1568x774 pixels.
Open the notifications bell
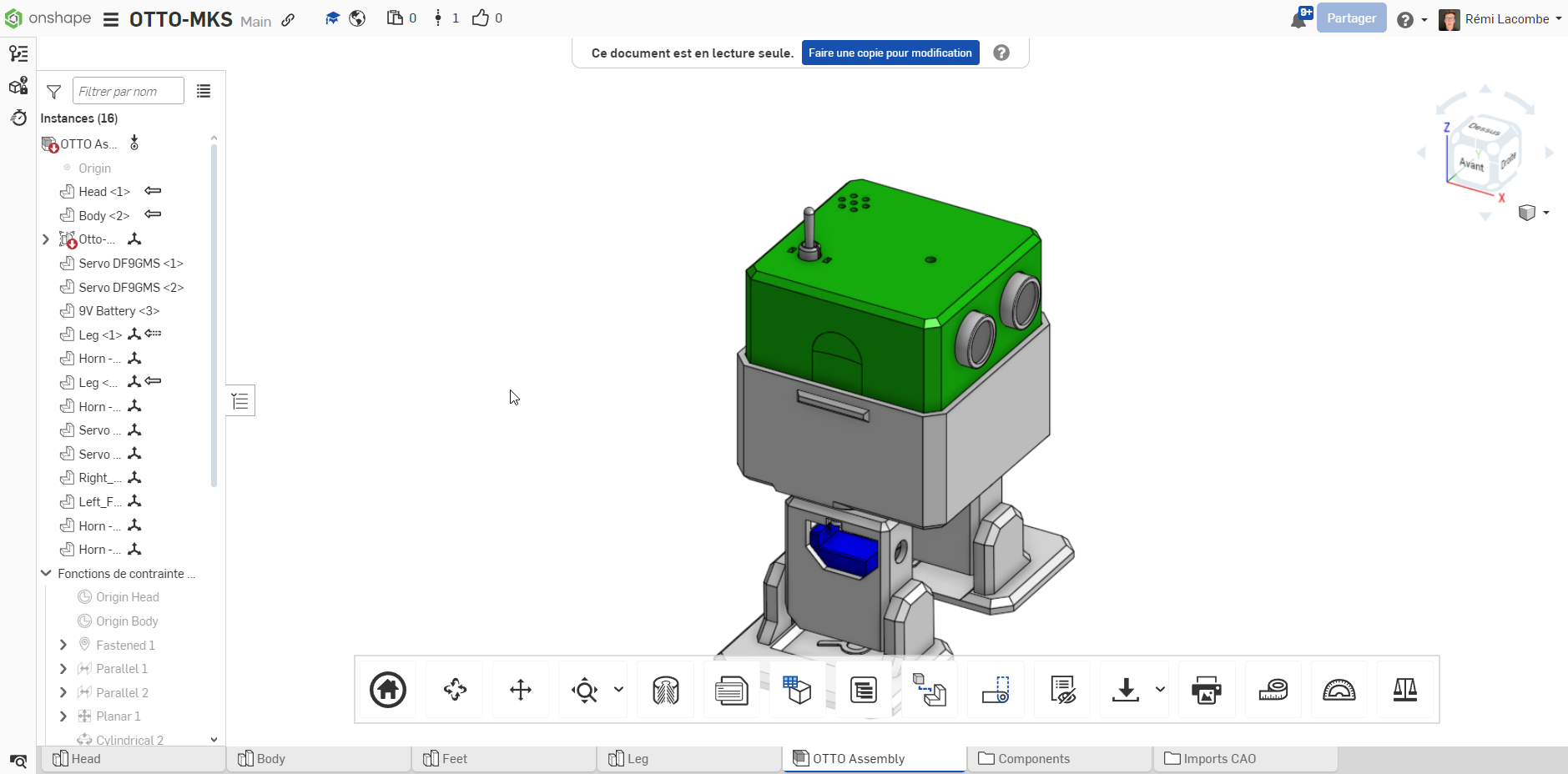pyautogui.click(x=1298, y=19)
